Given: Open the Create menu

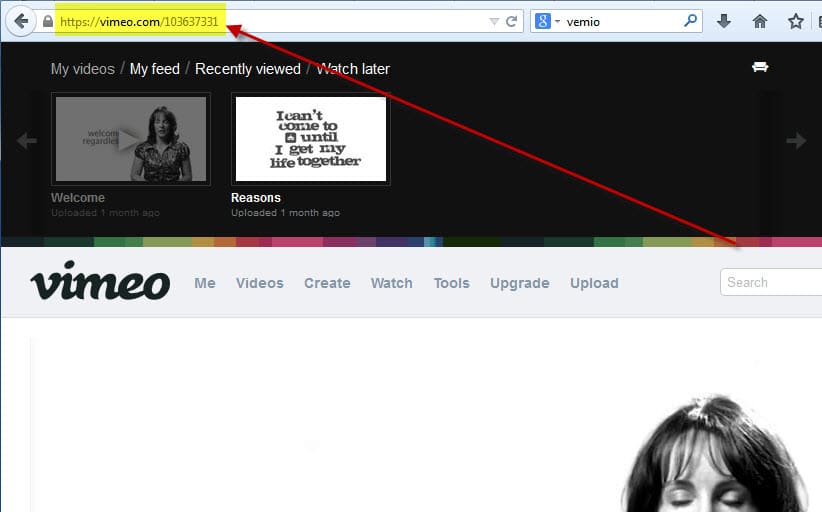Looking at the screenshot, I should 327,283.
